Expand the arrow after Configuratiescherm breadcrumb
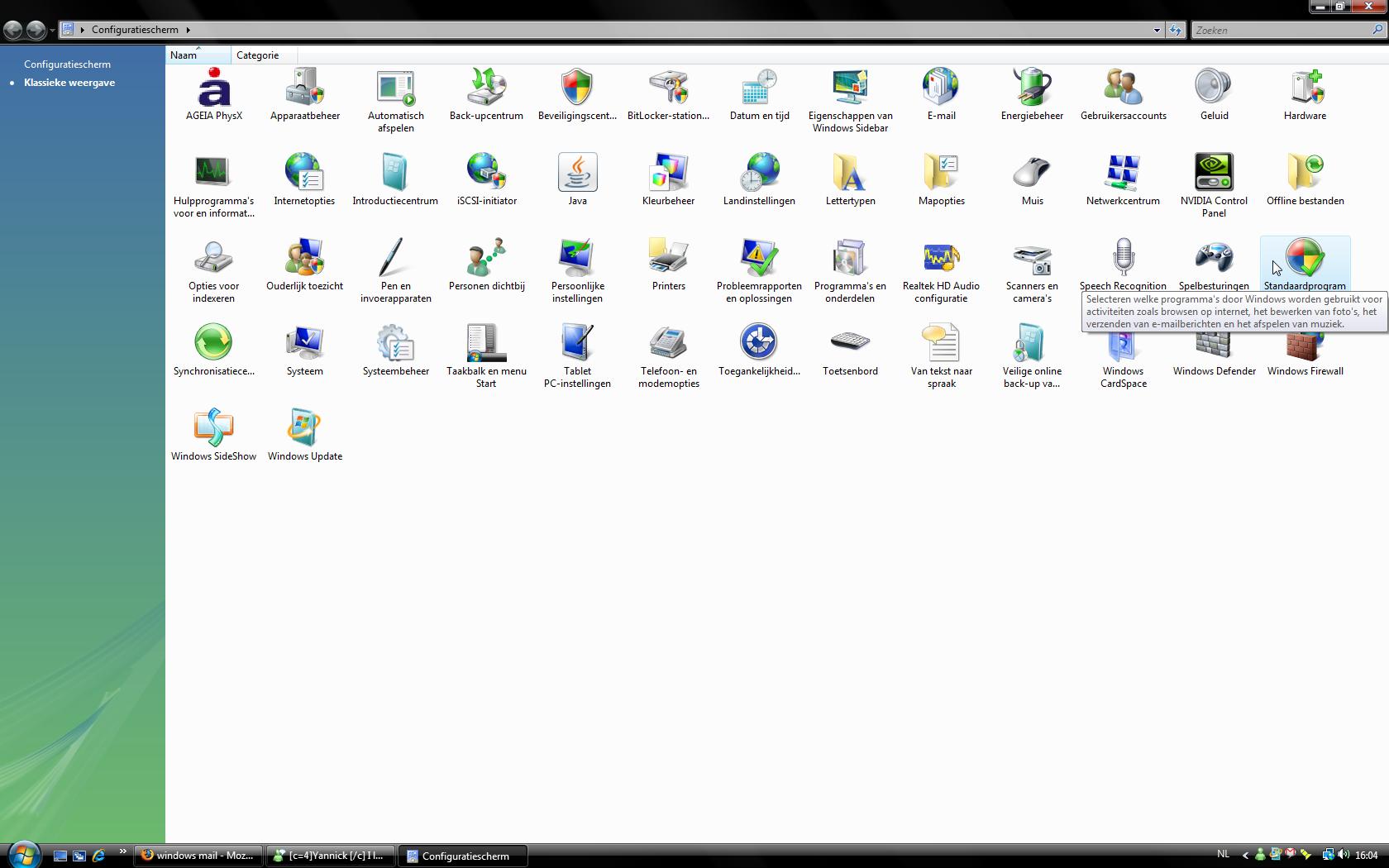Image resolution: width=1389 pixels, height=868 pixels. click(188, 30)
